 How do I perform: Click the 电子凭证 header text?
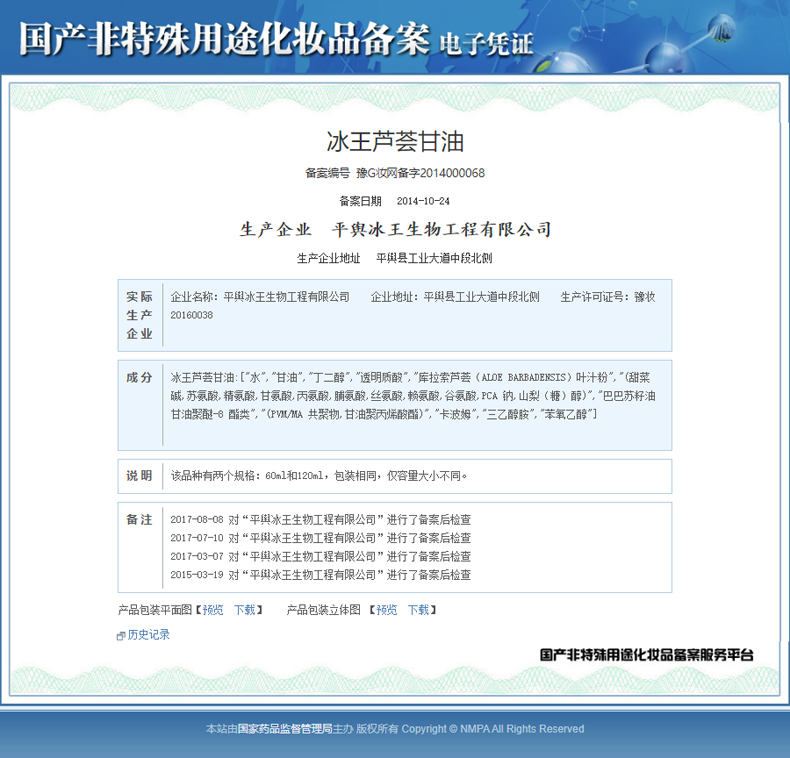(x=486, y=44)
